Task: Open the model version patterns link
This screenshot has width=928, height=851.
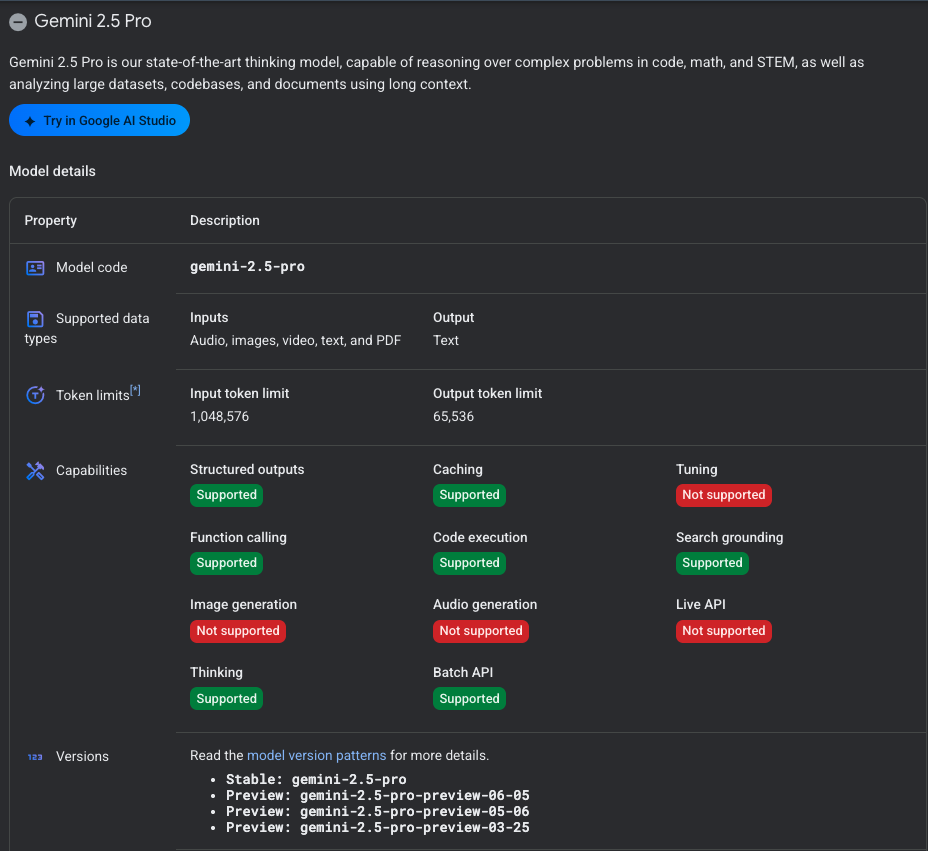Action: [316, 755]
